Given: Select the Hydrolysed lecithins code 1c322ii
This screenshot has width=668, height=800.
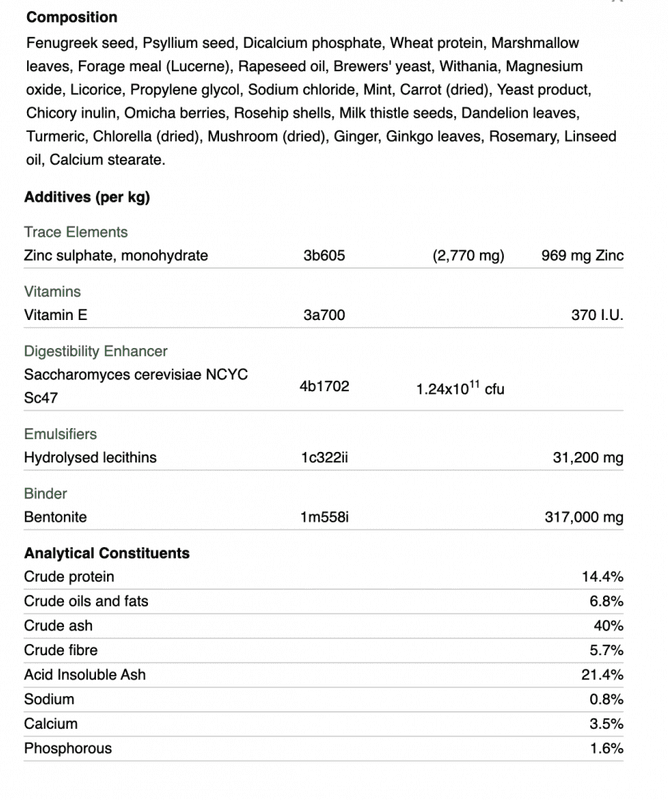Looking at the screenshot, I should tap(324, 458).
